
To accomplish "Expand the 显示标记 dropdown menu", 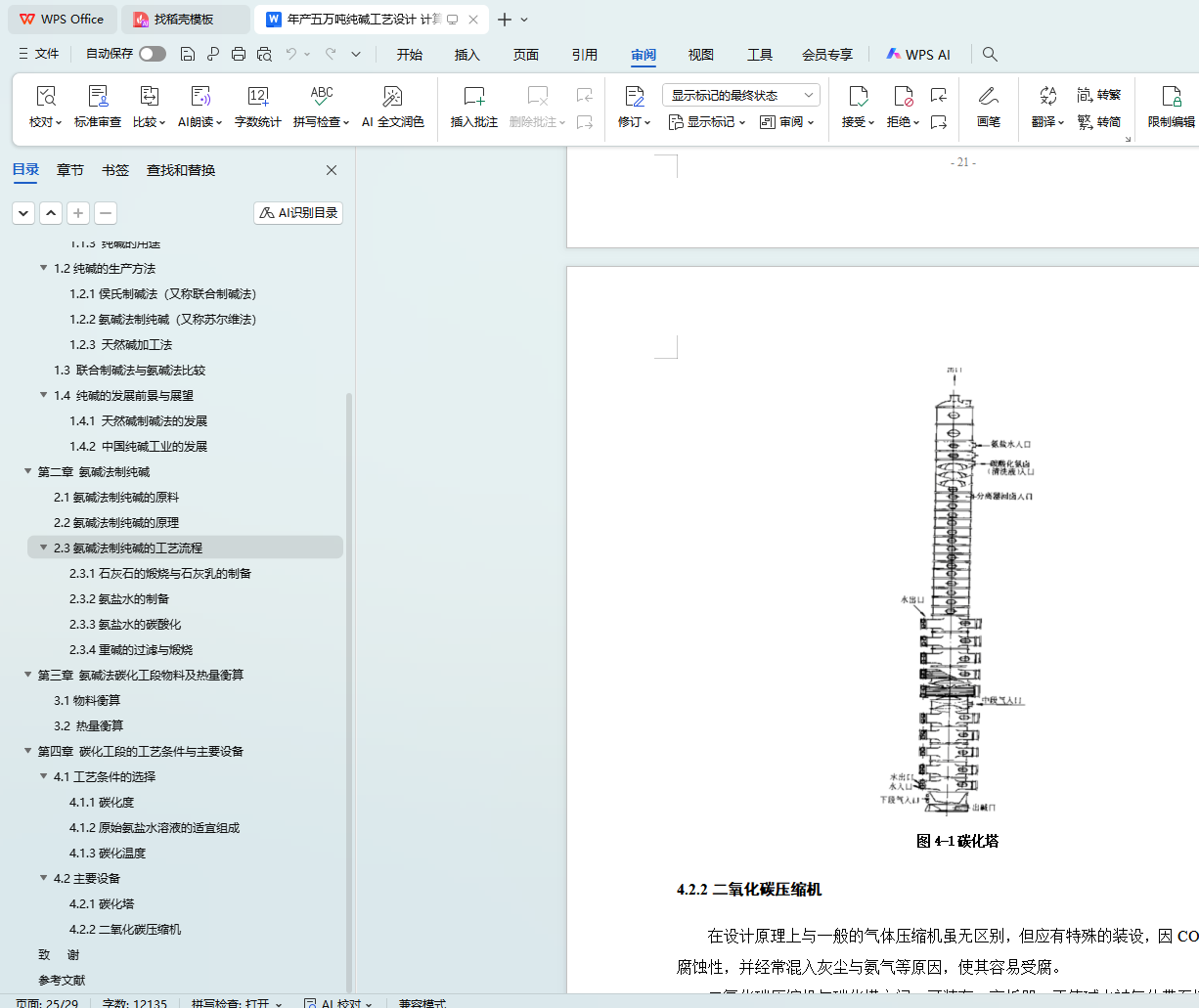I will pos(707,122).
